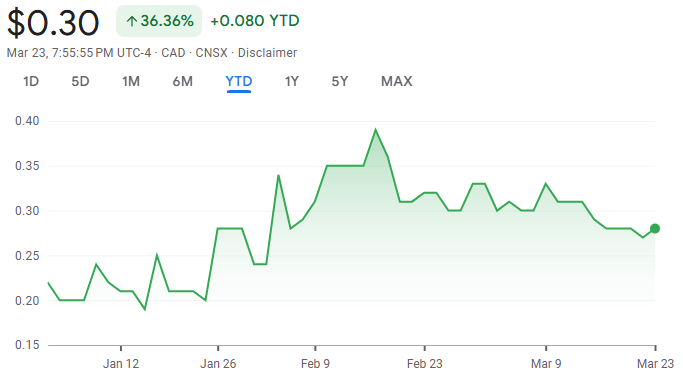Open the 1M chart range
Image resolution: width=683 pixels, height=384 pixels.
[x=131, y=81]
